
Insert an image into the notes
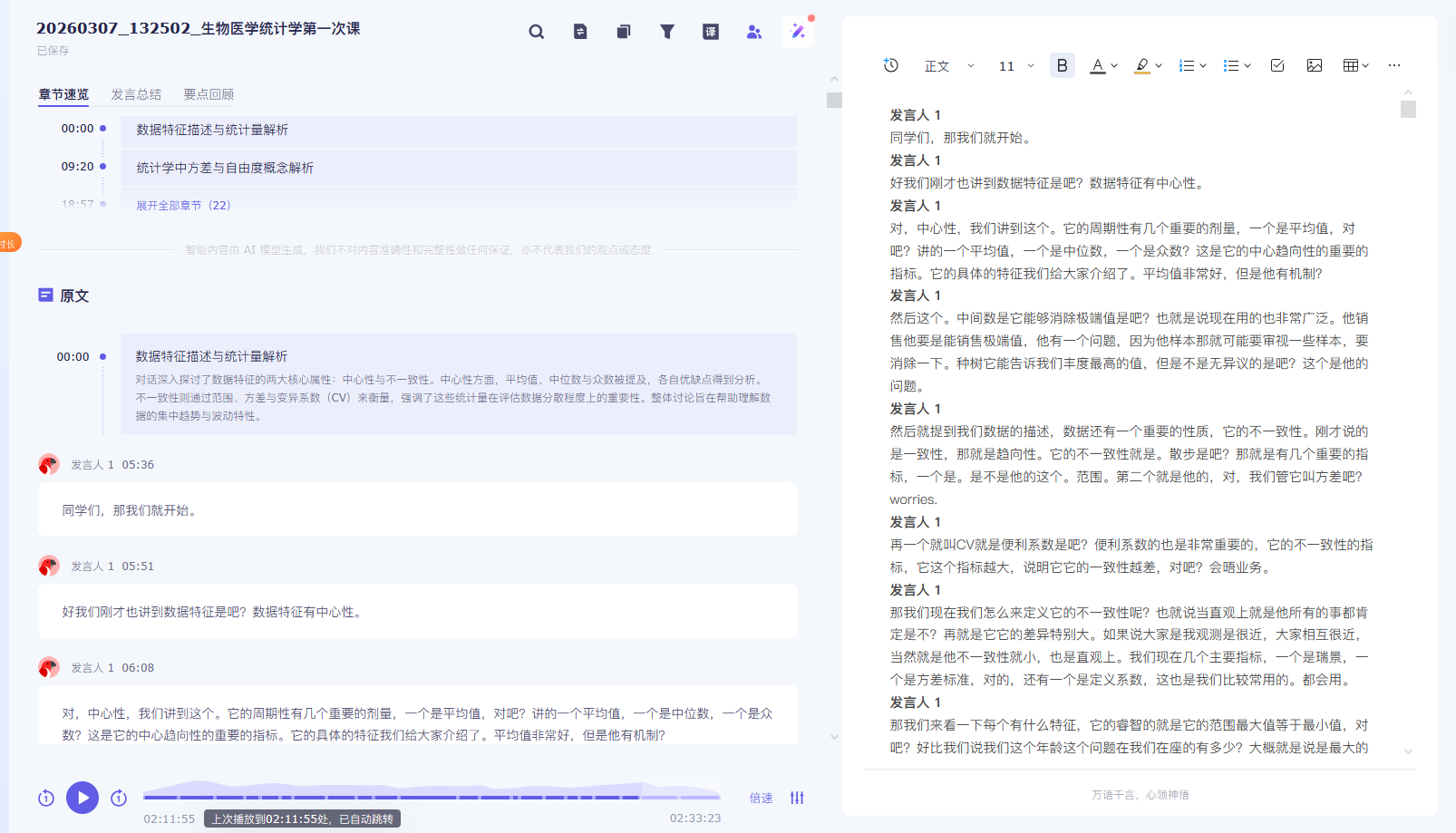pyautogui.click(x=1315, y=65)
